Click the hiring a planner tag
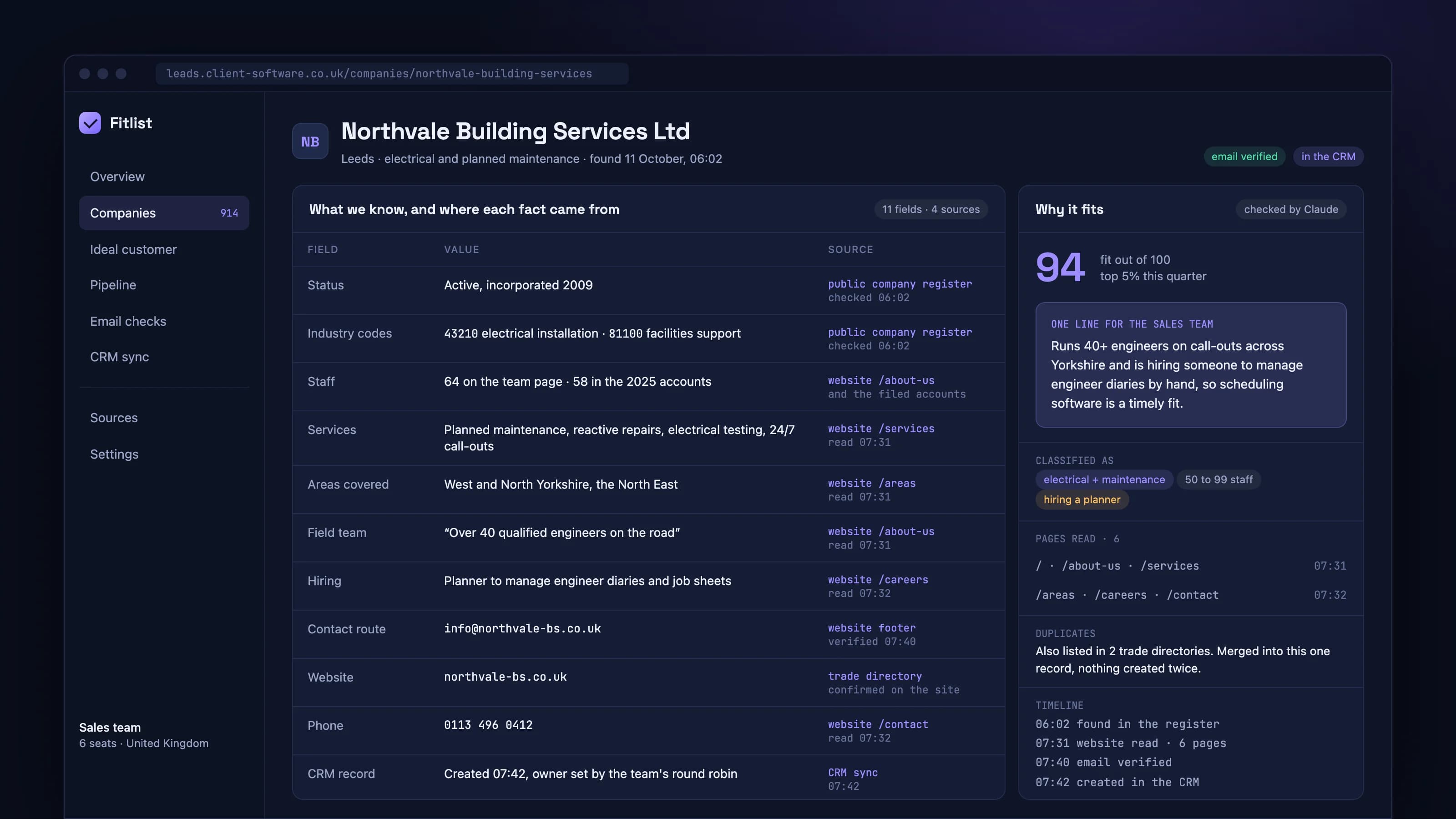Viewport: 1456px width, 819px height. click(1082, 500)
